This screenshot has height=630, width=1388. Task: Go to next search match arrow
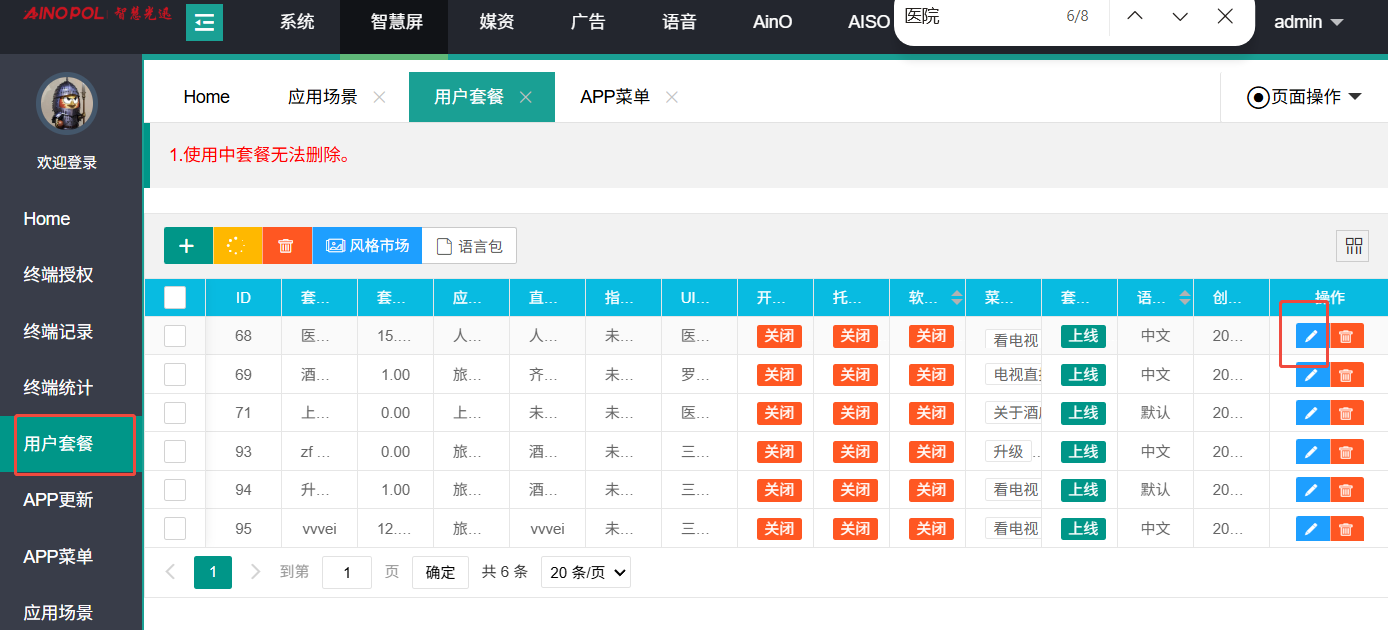pos(1180,17)
